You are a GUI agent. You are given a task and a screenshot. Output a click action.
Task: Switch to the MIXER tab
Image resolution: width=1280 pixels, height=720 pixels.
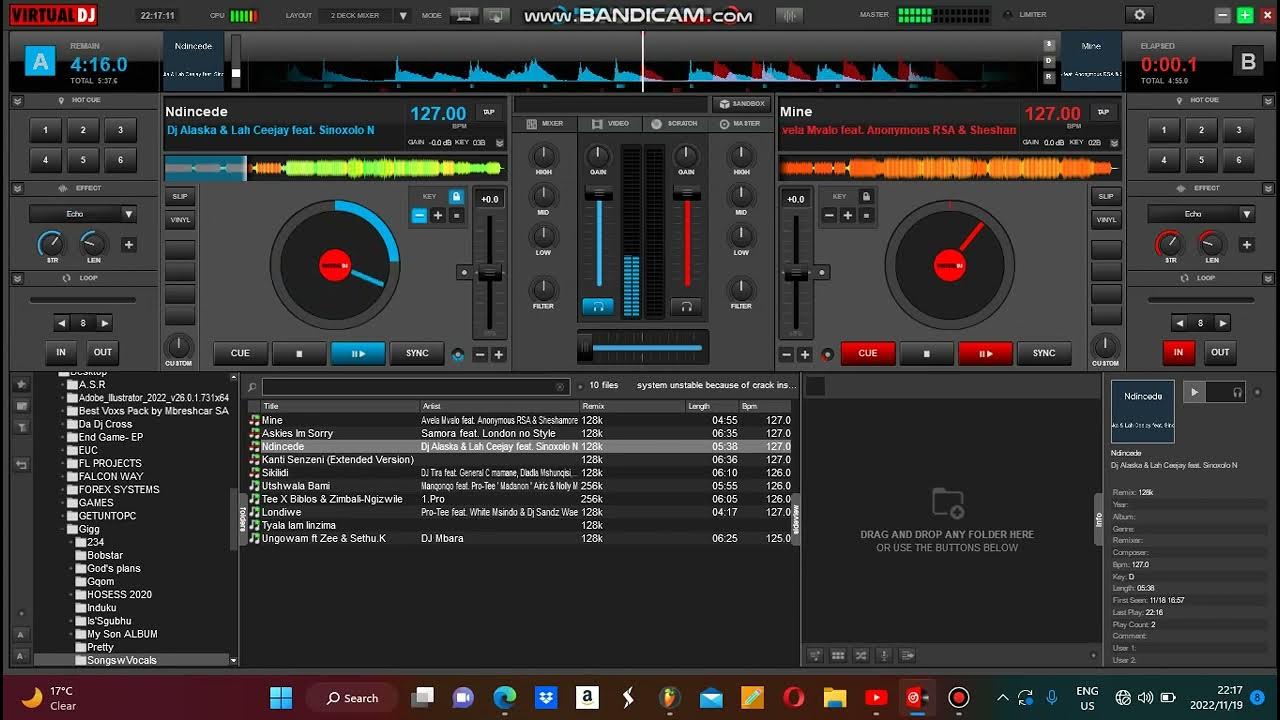(x=545, y=123)
